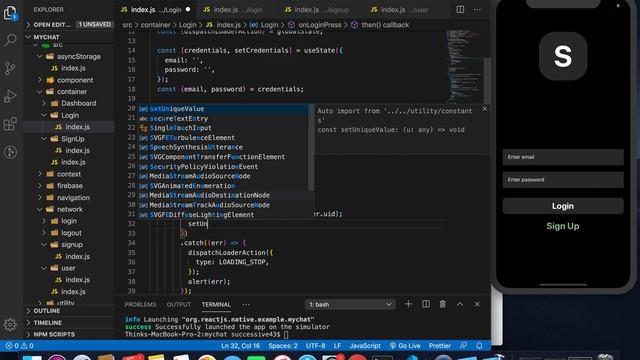Create a new terminal with plus icon

coord(408,304)
